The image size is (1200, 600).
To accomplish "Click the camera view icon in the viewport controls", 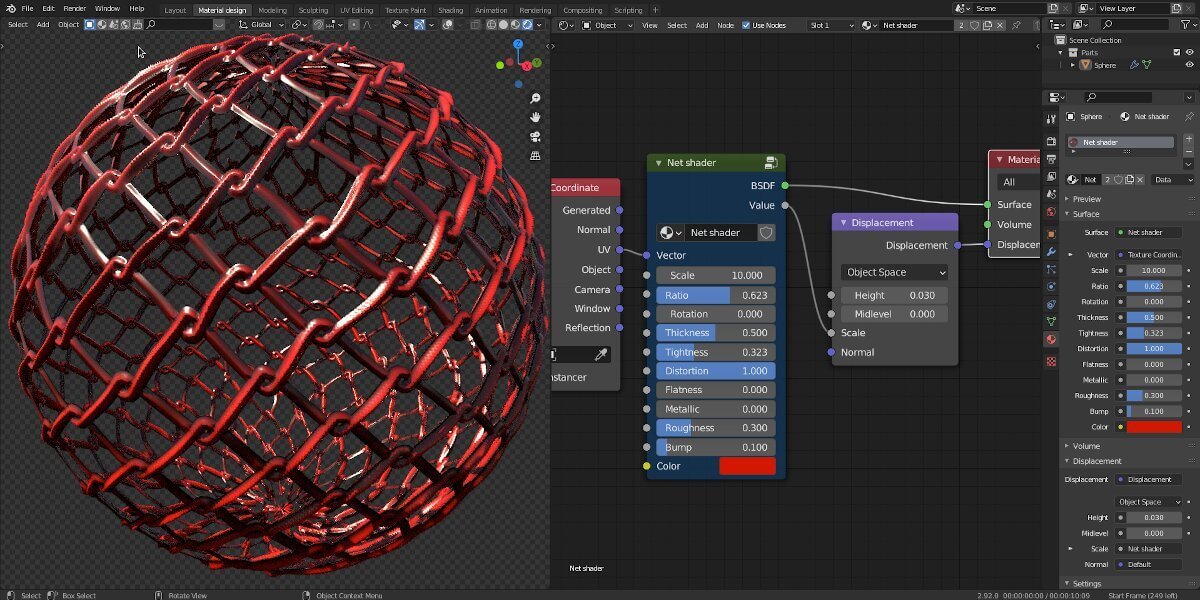I will pyautogui.click(x=535, y=136).
